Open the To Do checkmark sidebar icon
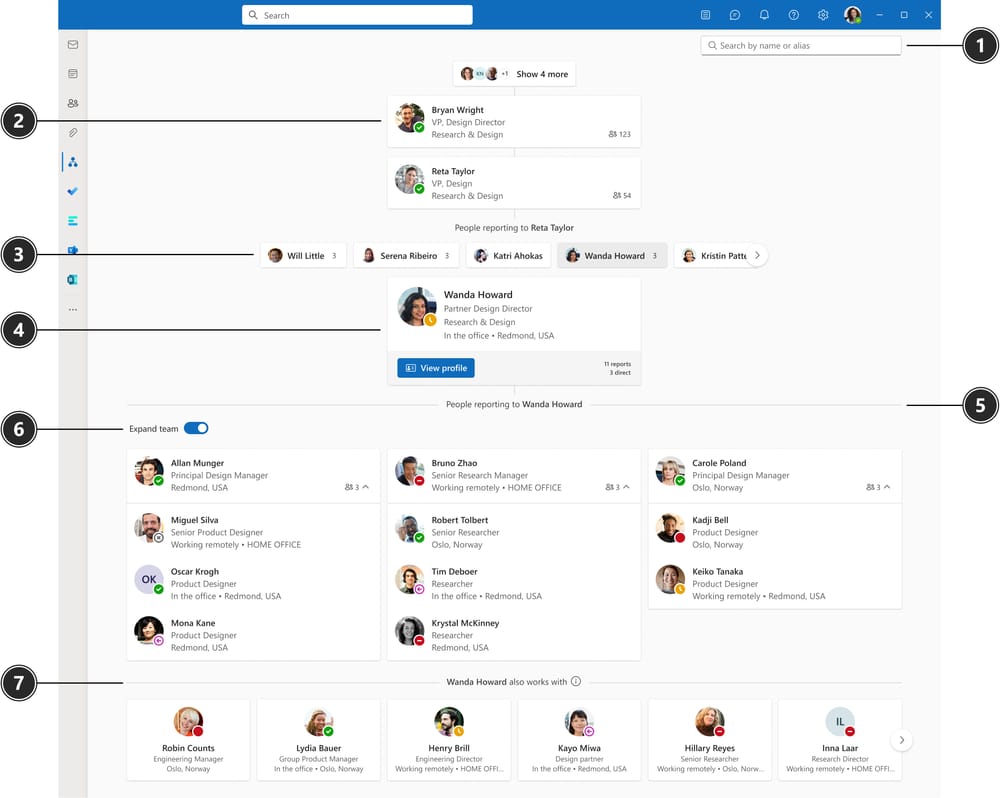Viewport: 1000px width, 798px height. [x=72, y=191]
